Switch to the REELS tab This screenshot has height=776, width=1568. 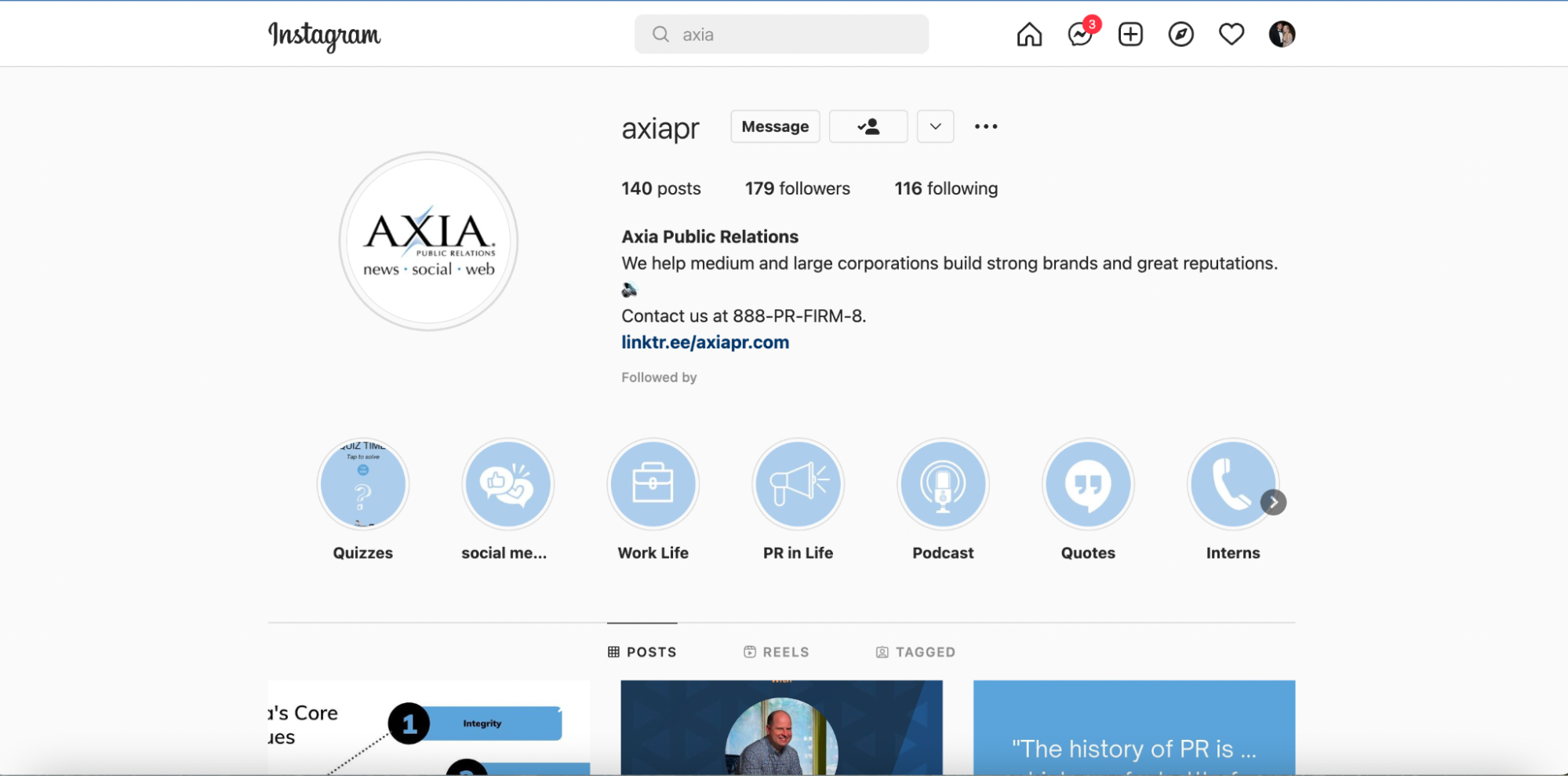pyautogui.click(x=785, y=651)
